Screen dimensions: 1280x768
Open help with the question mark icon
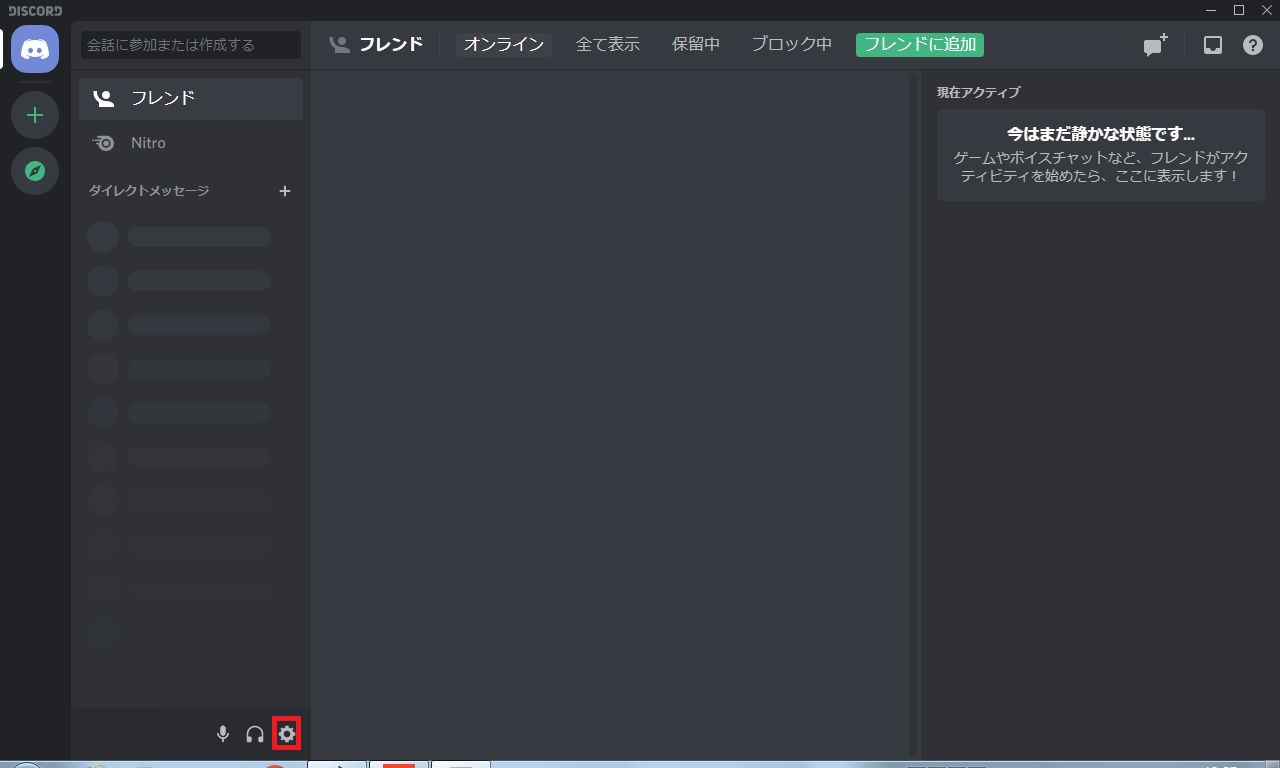click(1253, 45)
